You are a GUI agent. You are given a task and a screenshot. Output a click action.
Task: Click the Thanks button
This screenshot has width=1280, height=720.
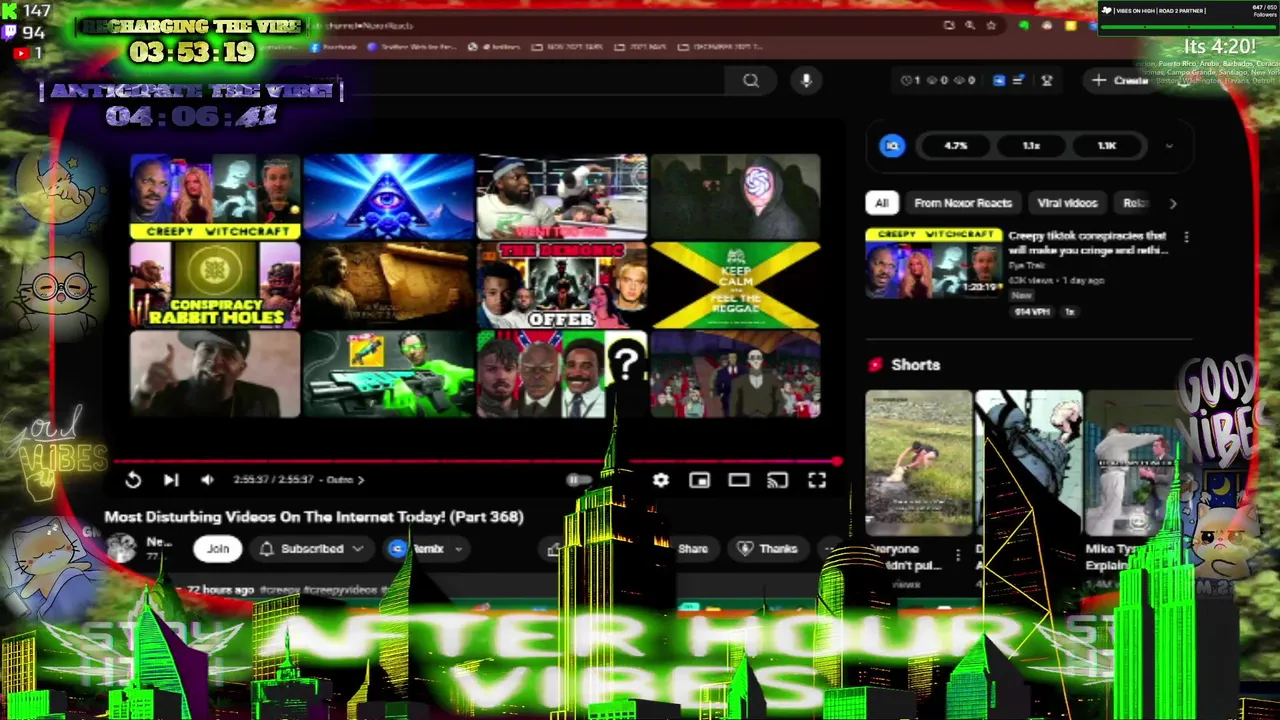coord(768,548)
